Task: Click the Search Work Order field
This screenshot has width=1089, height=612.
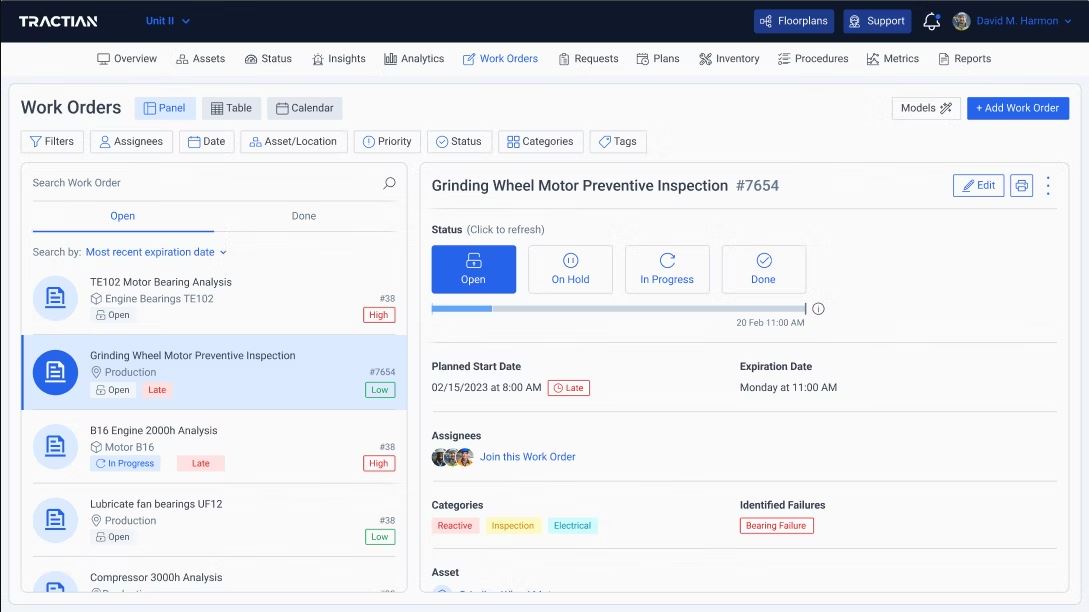Action: pos(200,183)
